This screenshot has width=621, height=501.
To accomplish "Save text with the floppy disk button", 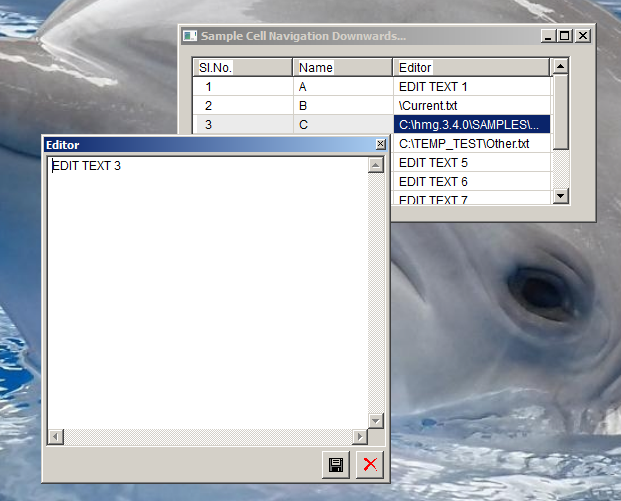I will point(335,464).
